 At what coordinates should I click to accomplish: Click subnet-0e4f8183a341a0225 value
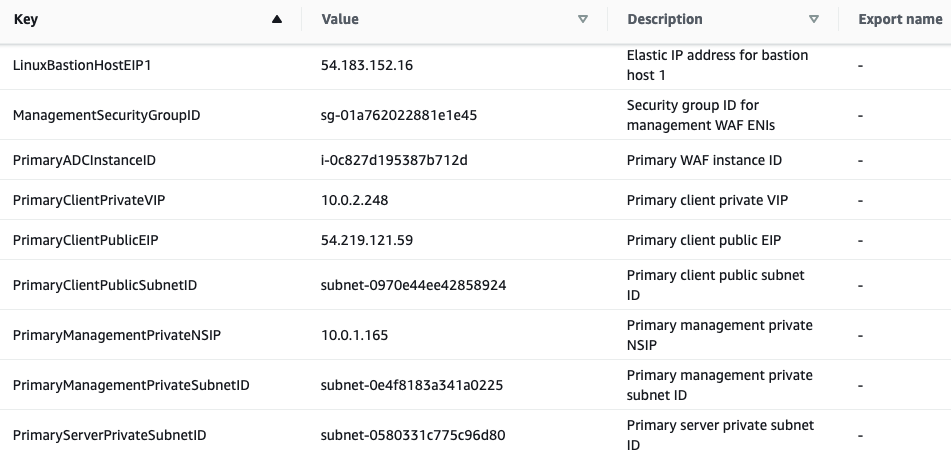(x=412, y=385)
